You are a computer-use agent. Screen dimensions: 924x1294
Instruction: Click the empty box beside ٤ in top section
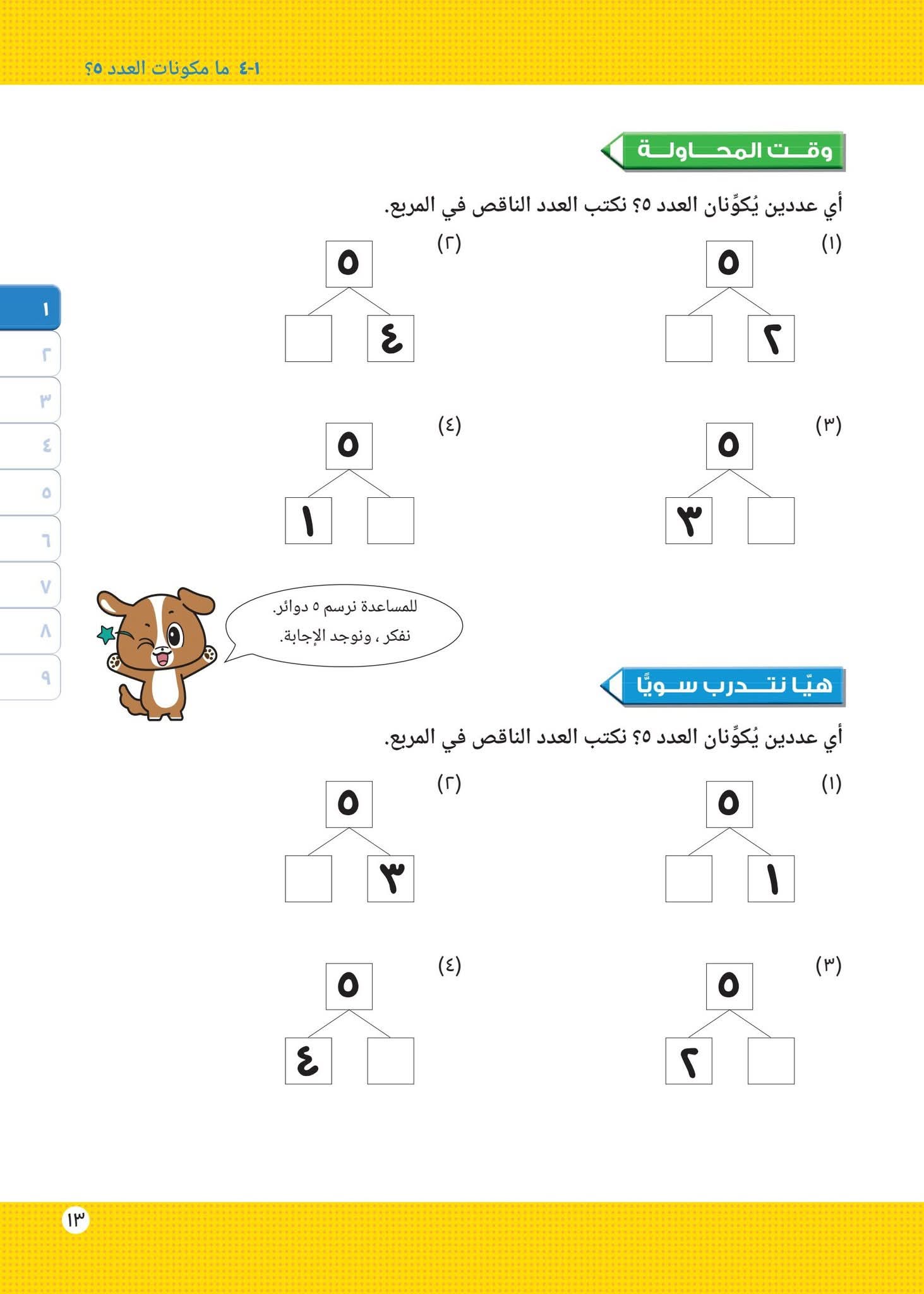tap(308, 339)
